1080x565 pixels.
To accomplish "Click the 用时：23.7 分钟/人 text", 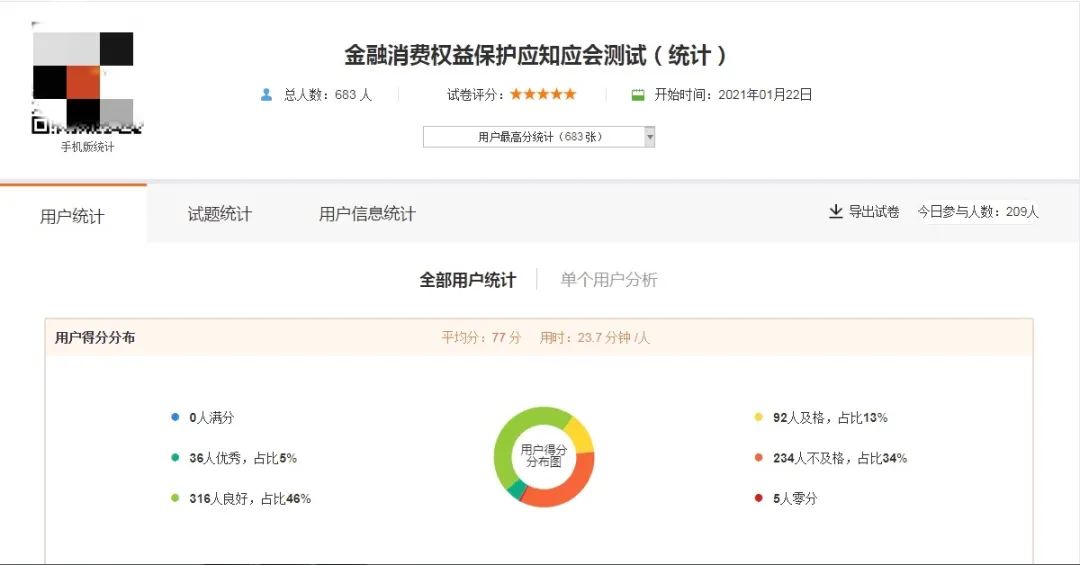I will (594, 338).
